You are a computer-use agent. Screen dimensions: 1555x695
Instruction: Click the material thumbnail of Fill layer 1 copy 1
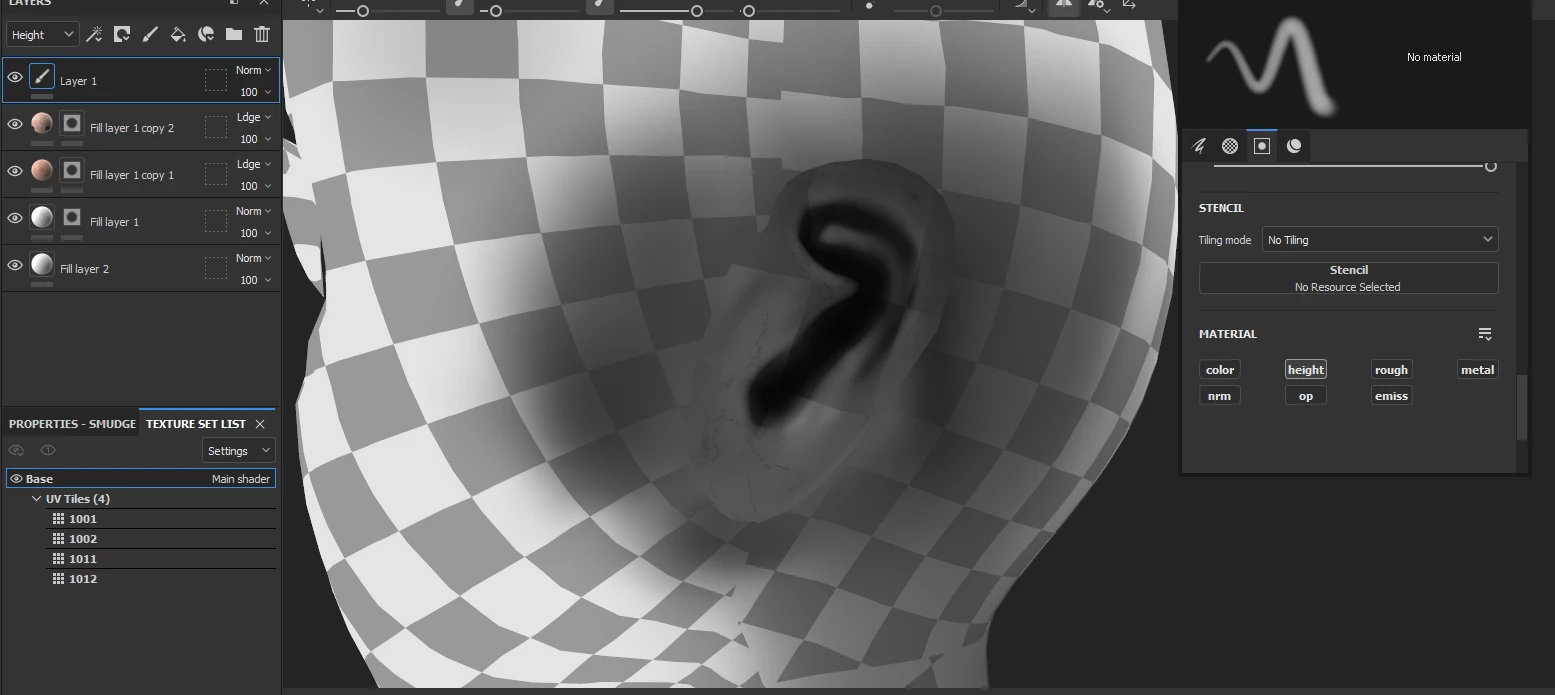click(42, 171)
